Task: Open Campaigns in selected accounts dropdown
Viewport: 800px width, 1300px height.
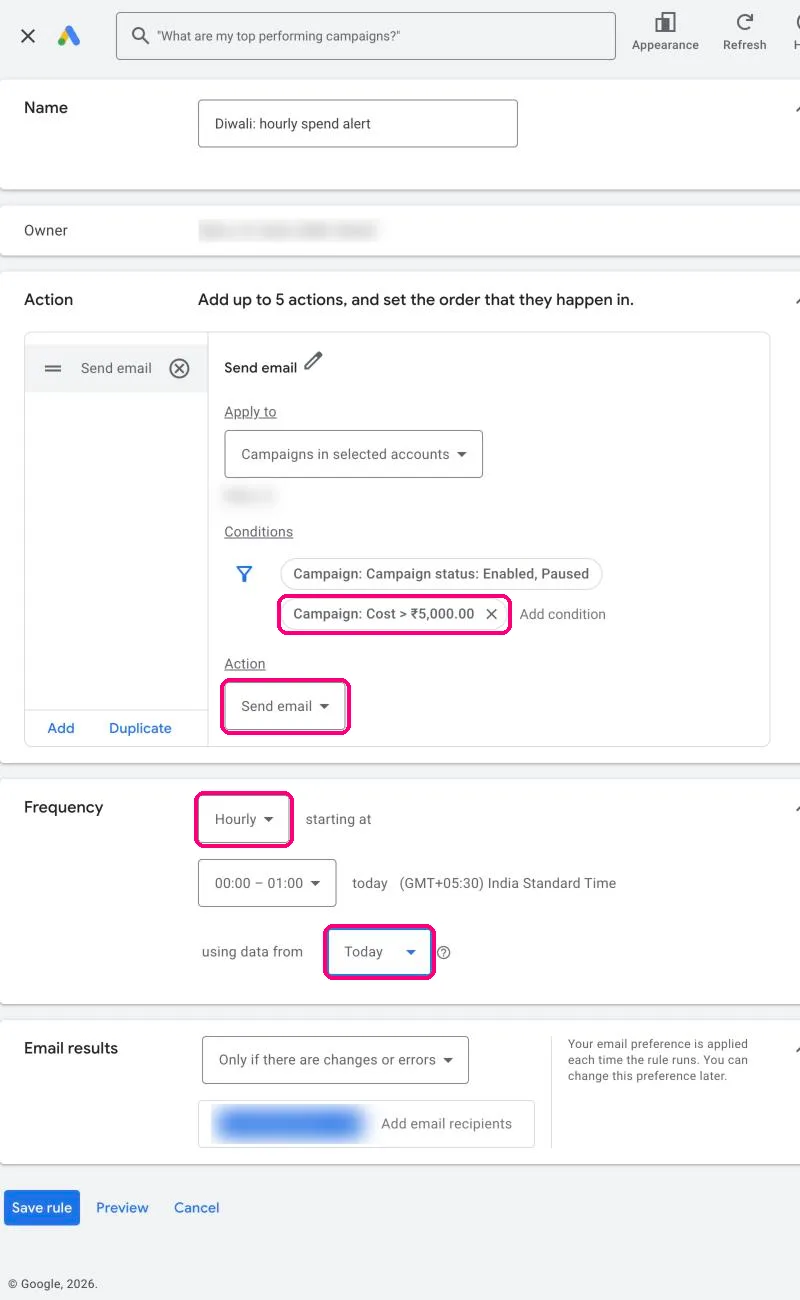Action: (x=354, y=454)
